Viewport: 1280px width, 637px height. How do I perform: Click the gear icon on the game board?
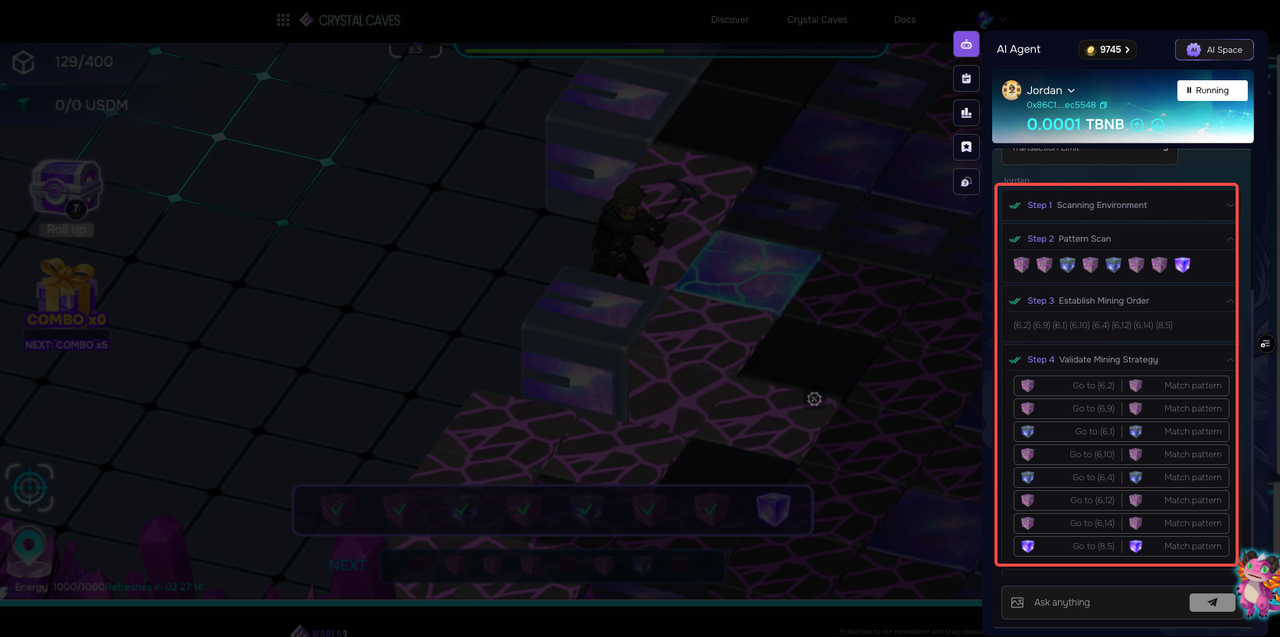click(814, 399)
